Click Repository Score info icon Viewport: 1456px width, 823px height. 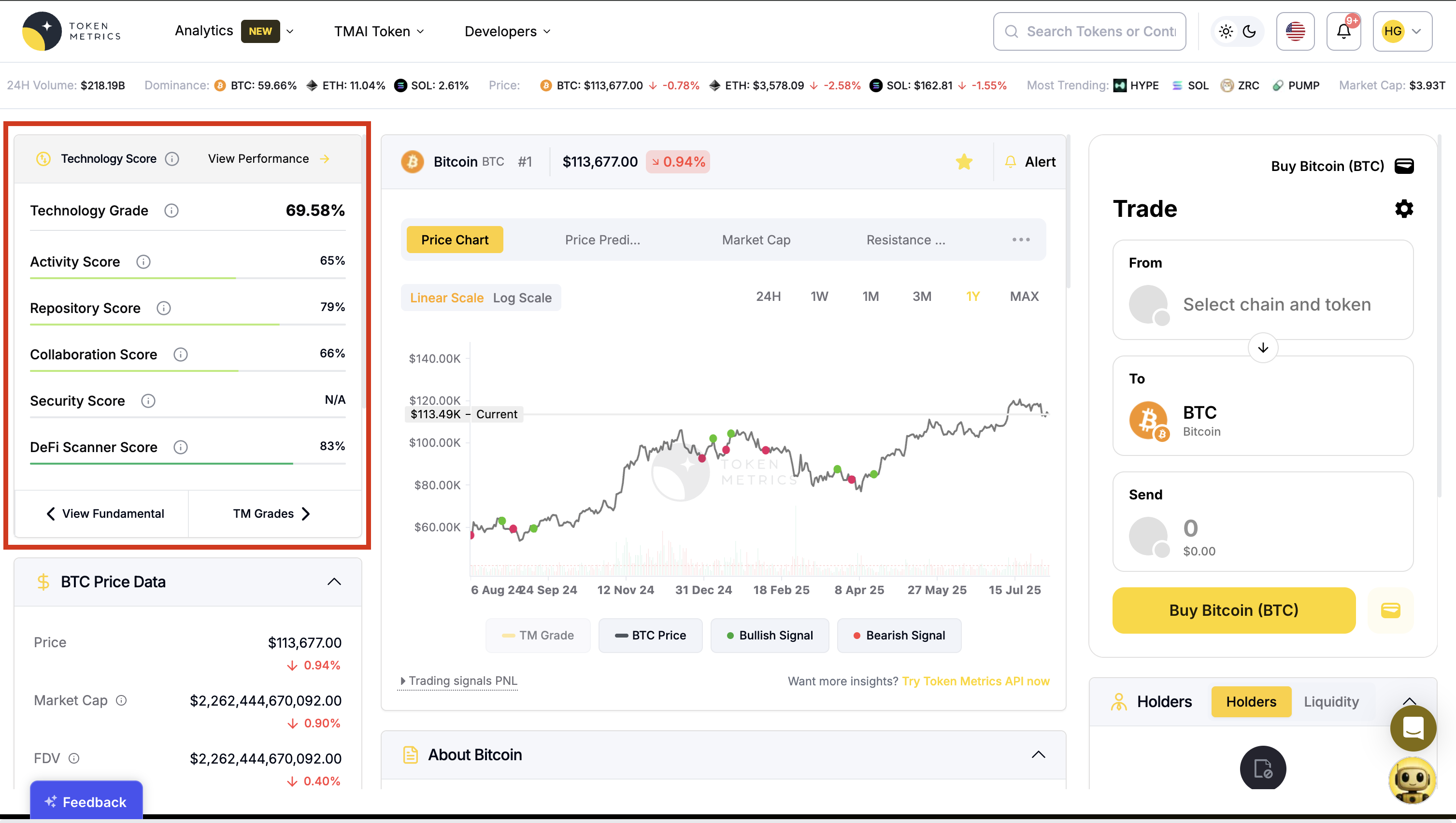click(164, 308)
